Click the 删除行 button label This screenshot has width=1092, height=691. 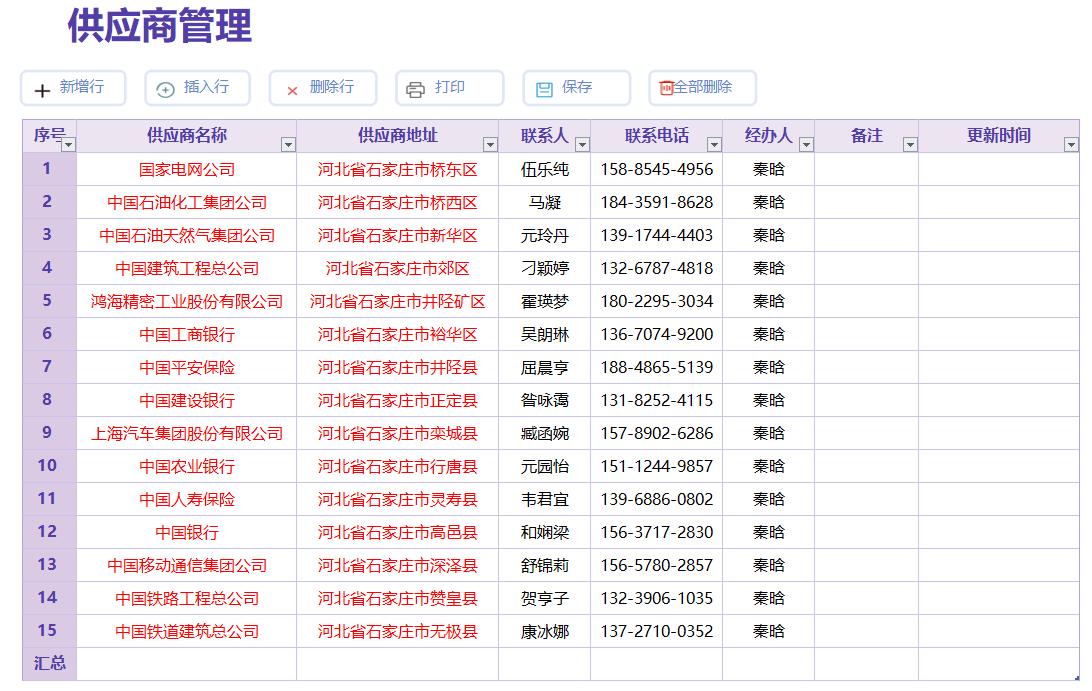[x=332, y=87]
